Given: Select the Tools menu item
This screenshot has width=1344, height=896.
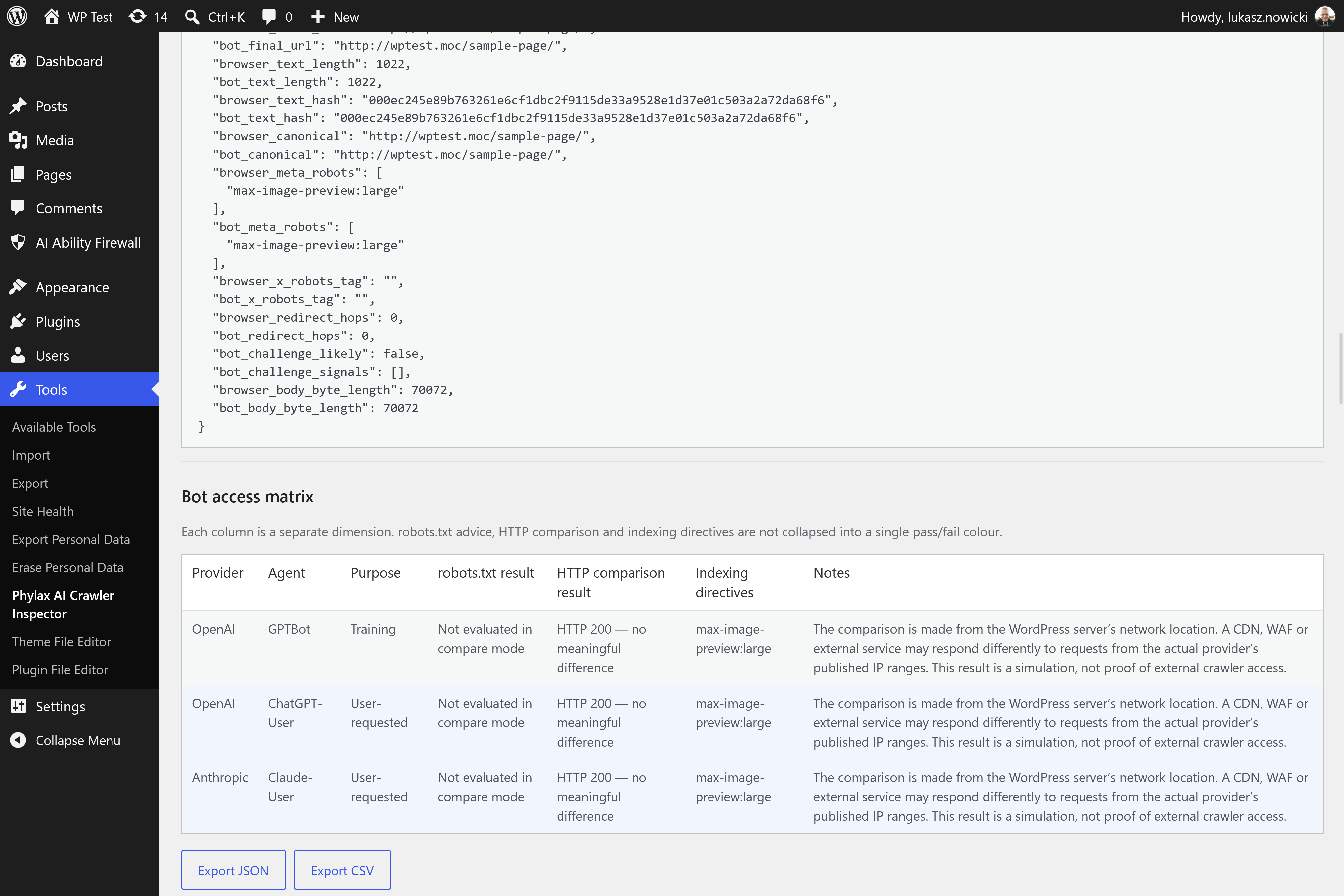Looking at the screenshot, I should pyautogui.click(x=79, y=389).
